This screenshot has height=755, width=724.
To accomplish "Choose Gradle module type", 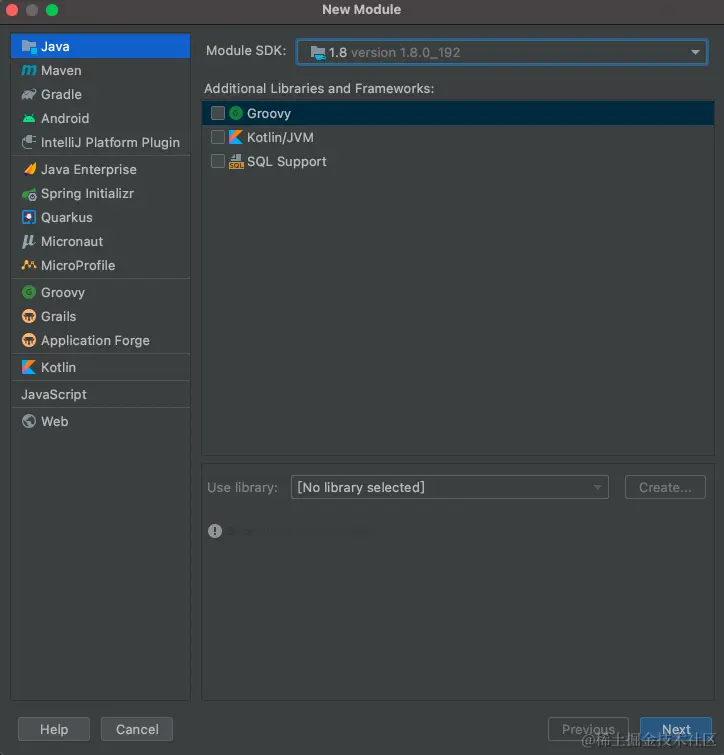I will click(x=100, y=94).
